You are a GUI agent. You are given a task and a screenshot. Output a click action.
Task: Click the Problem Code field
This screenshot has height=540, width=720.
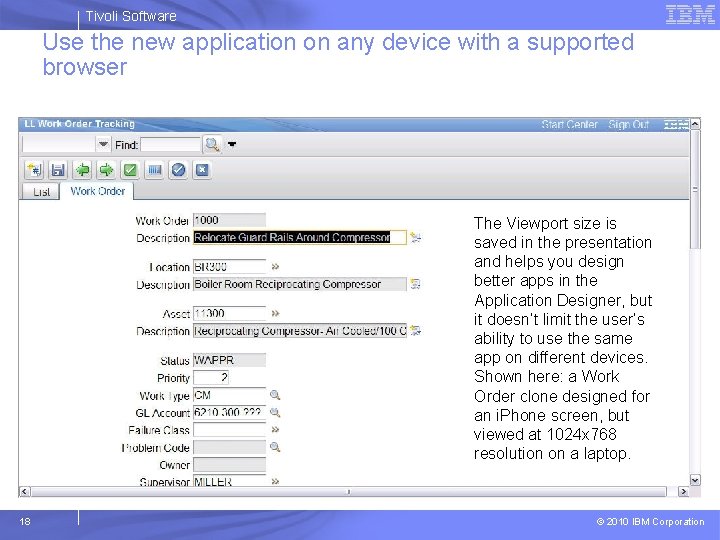coord(229,447)
